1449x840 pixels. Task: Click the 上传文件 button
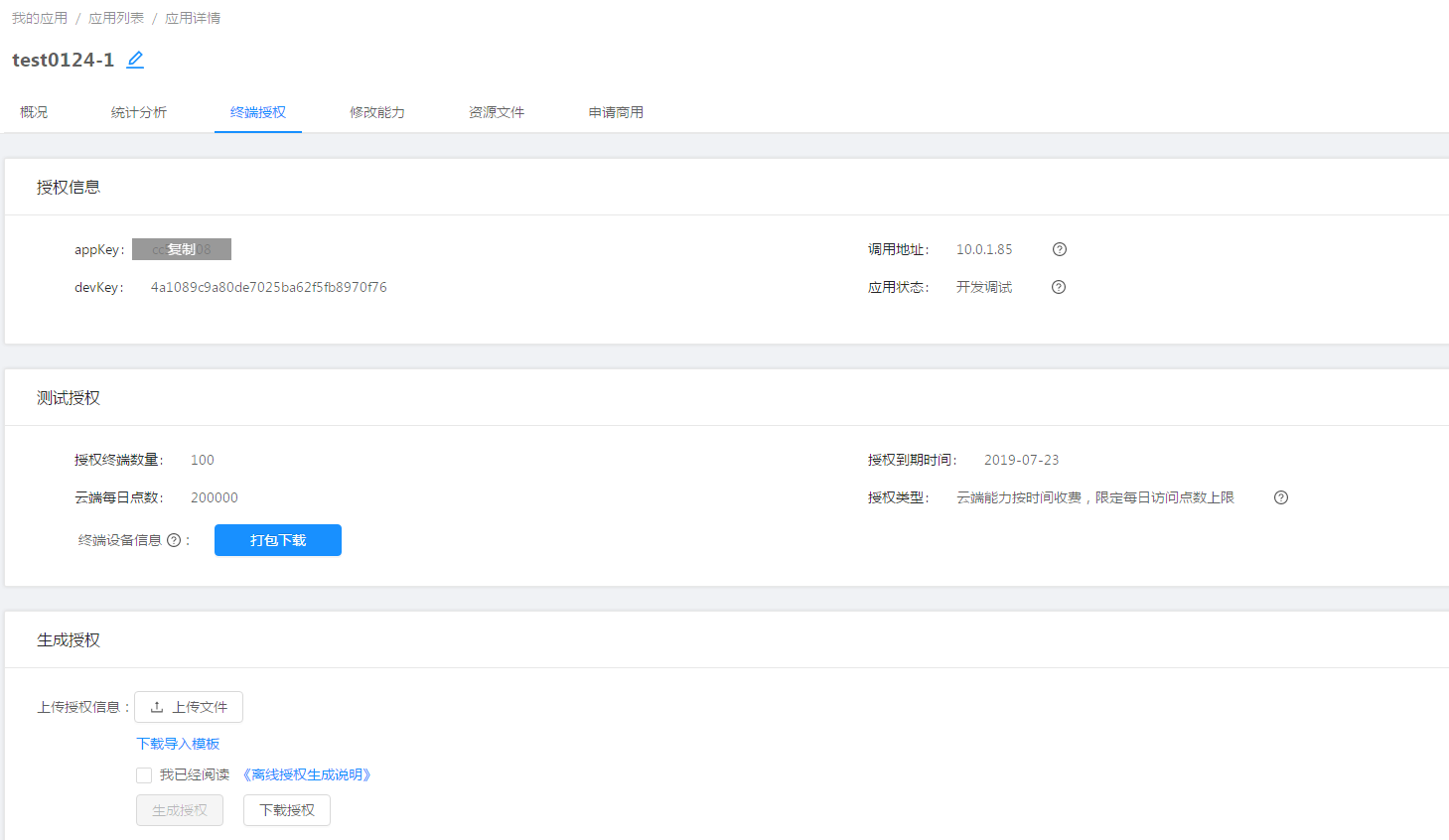pos(189,707)
